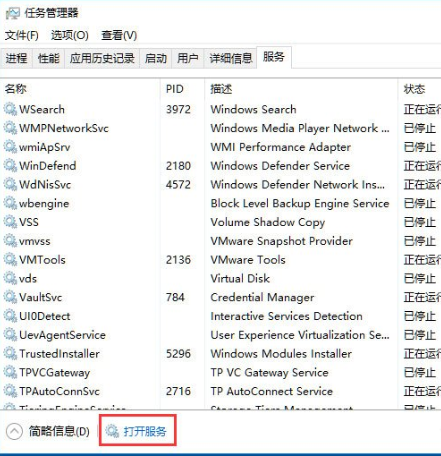Switch to the 用户 tab

[188, 58]
